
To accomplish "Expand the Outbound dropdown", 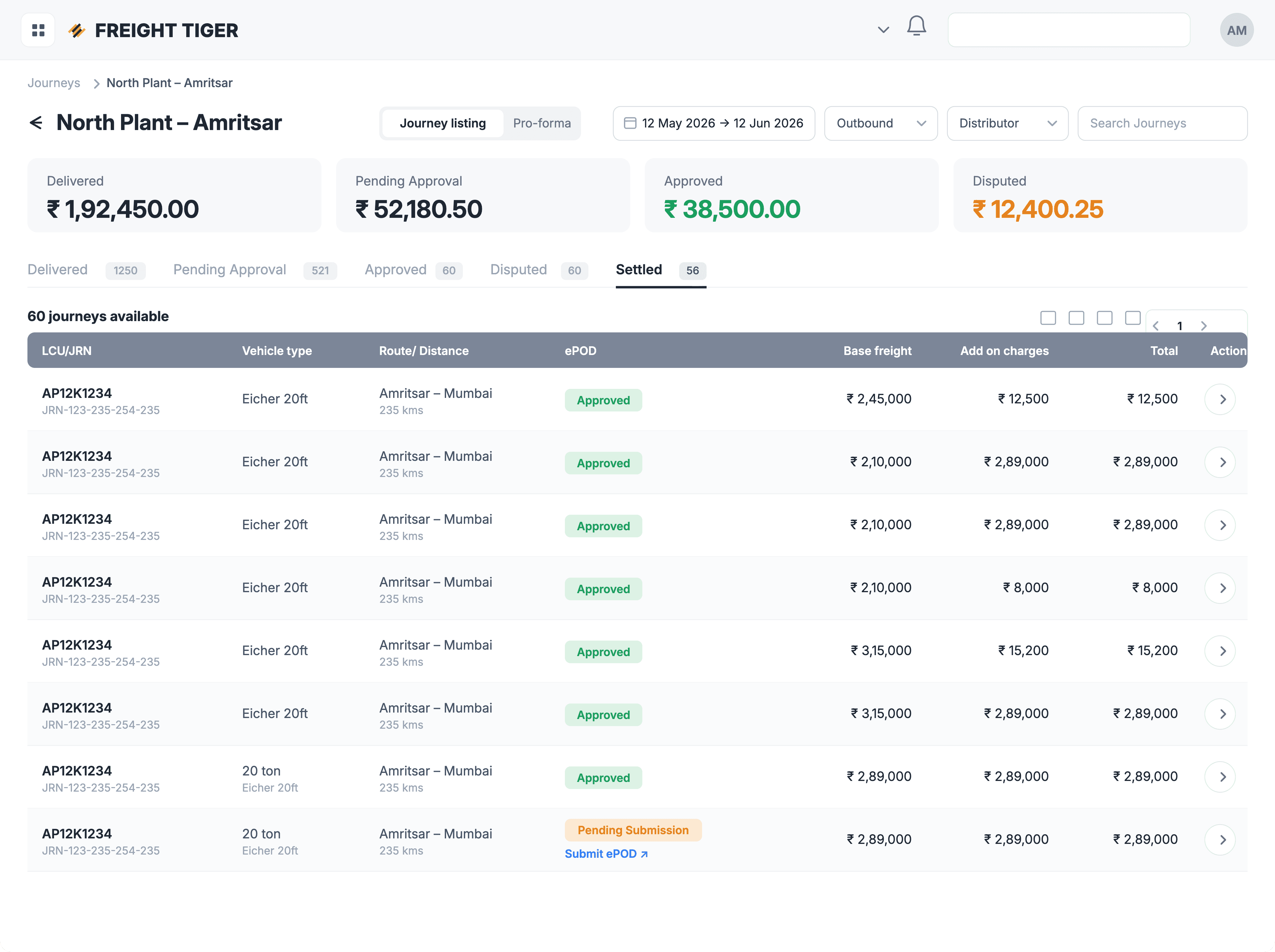I will [881, 123].
